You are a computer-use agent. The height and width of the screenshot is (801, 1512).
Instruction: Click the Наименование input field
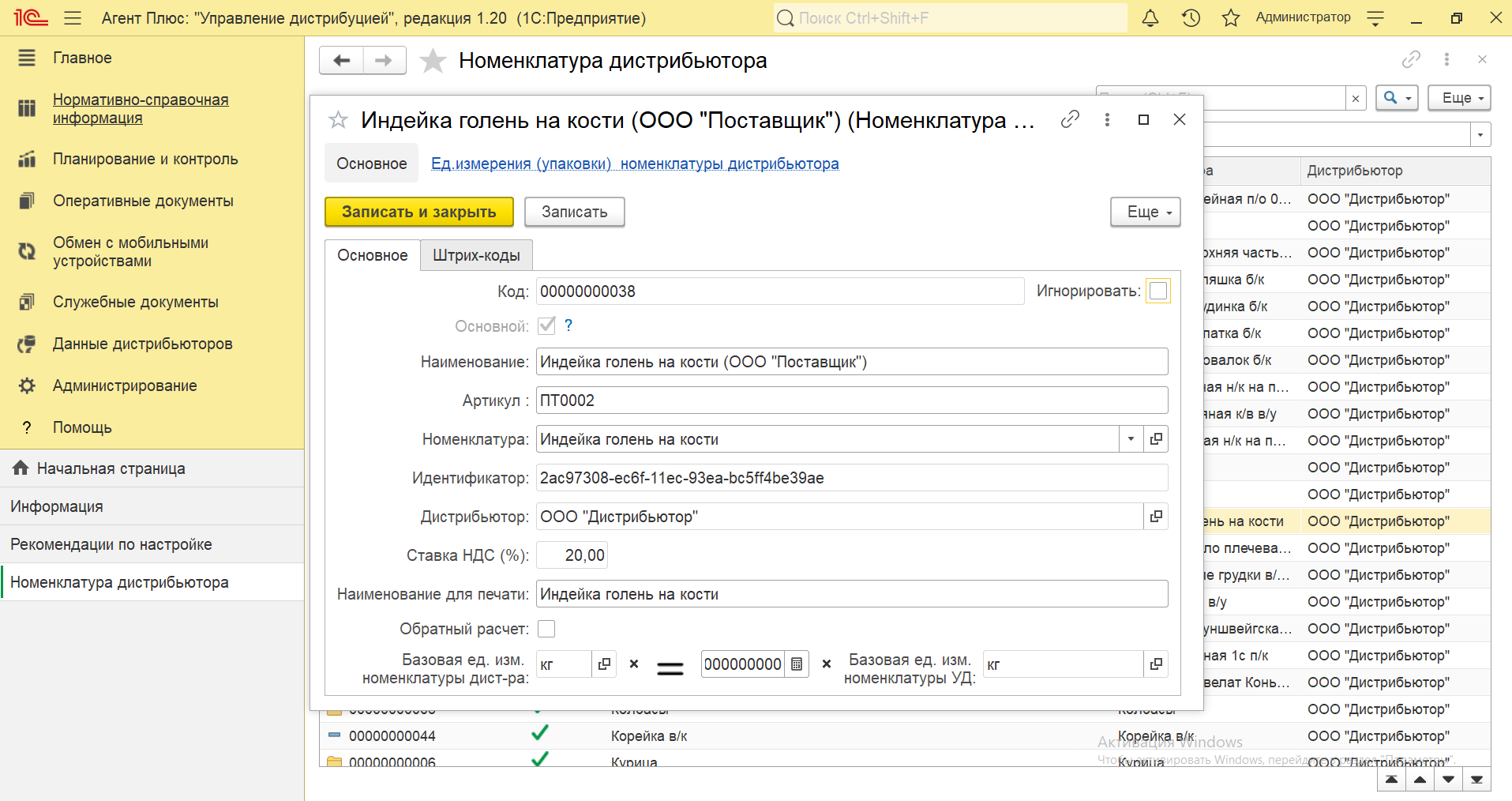[852, 361]
